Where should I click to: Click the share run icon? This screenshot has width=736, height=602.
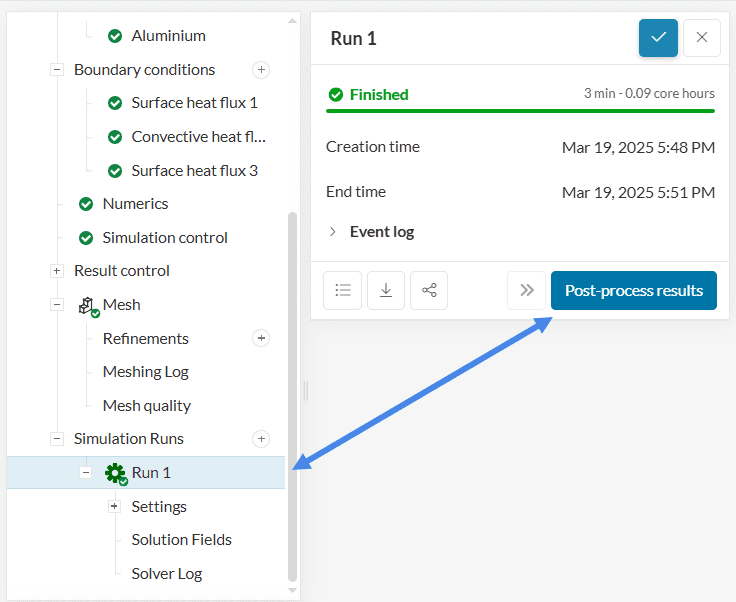coord(429,290)
